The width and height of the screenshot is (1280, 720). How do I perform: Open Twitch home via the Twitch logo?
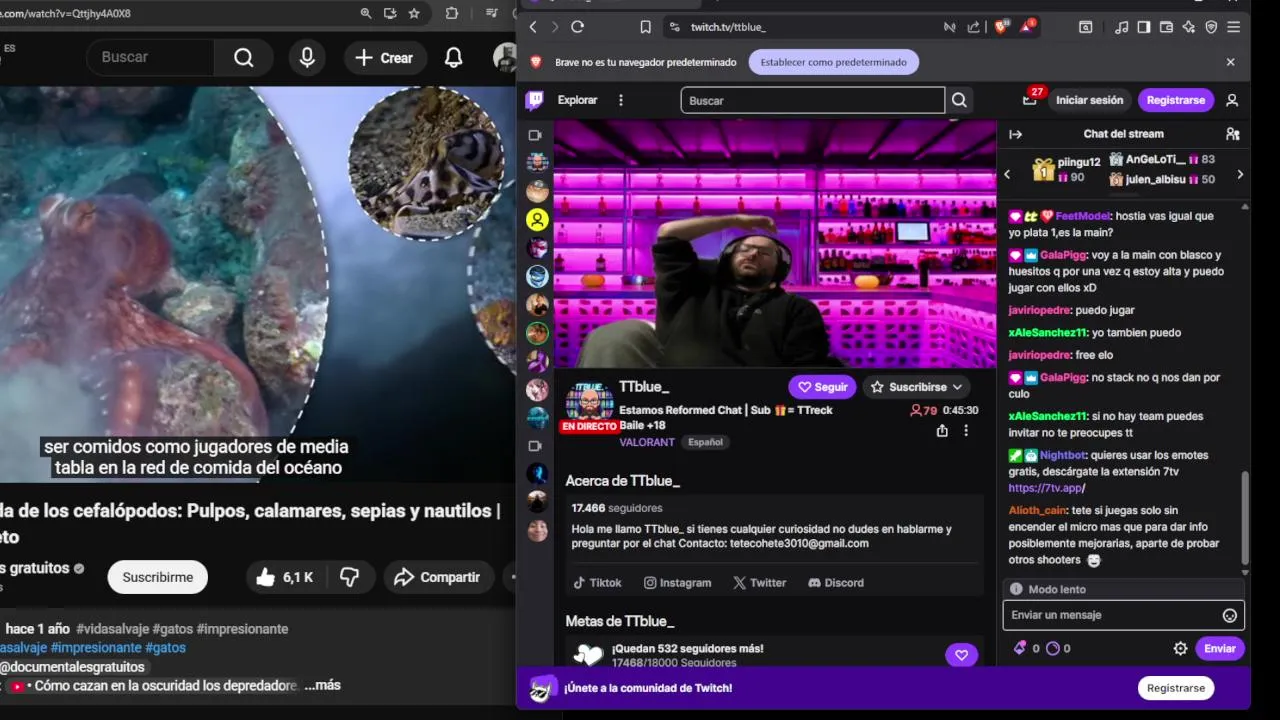(535, 100)
